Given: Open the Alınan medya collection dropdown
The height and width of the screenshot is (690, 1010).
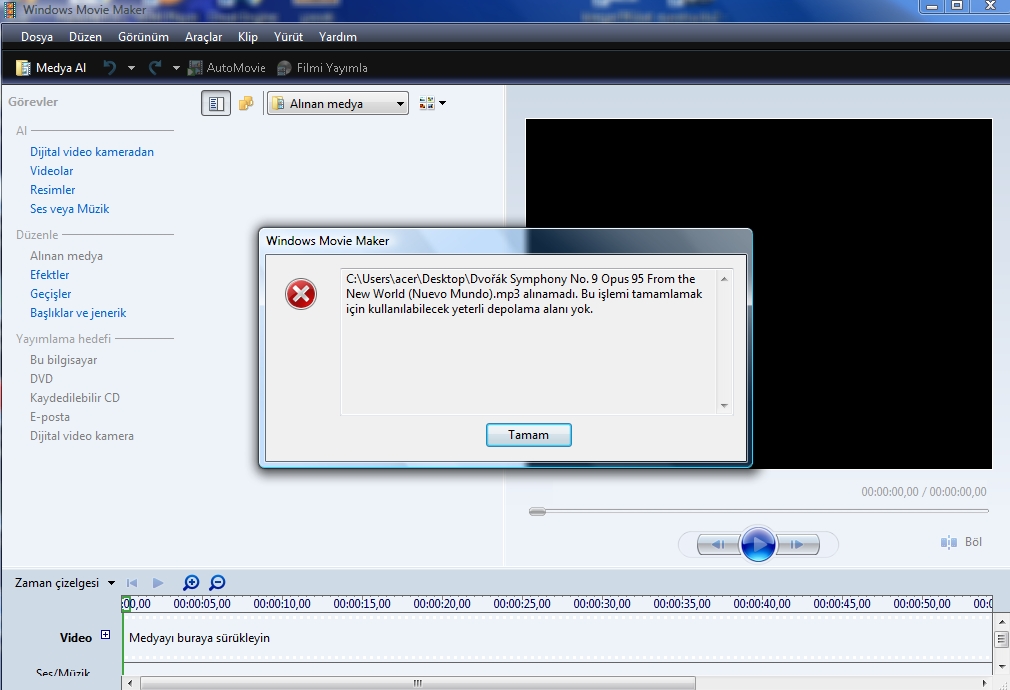Looking at the screenshot, I should [x=338, y=103].
